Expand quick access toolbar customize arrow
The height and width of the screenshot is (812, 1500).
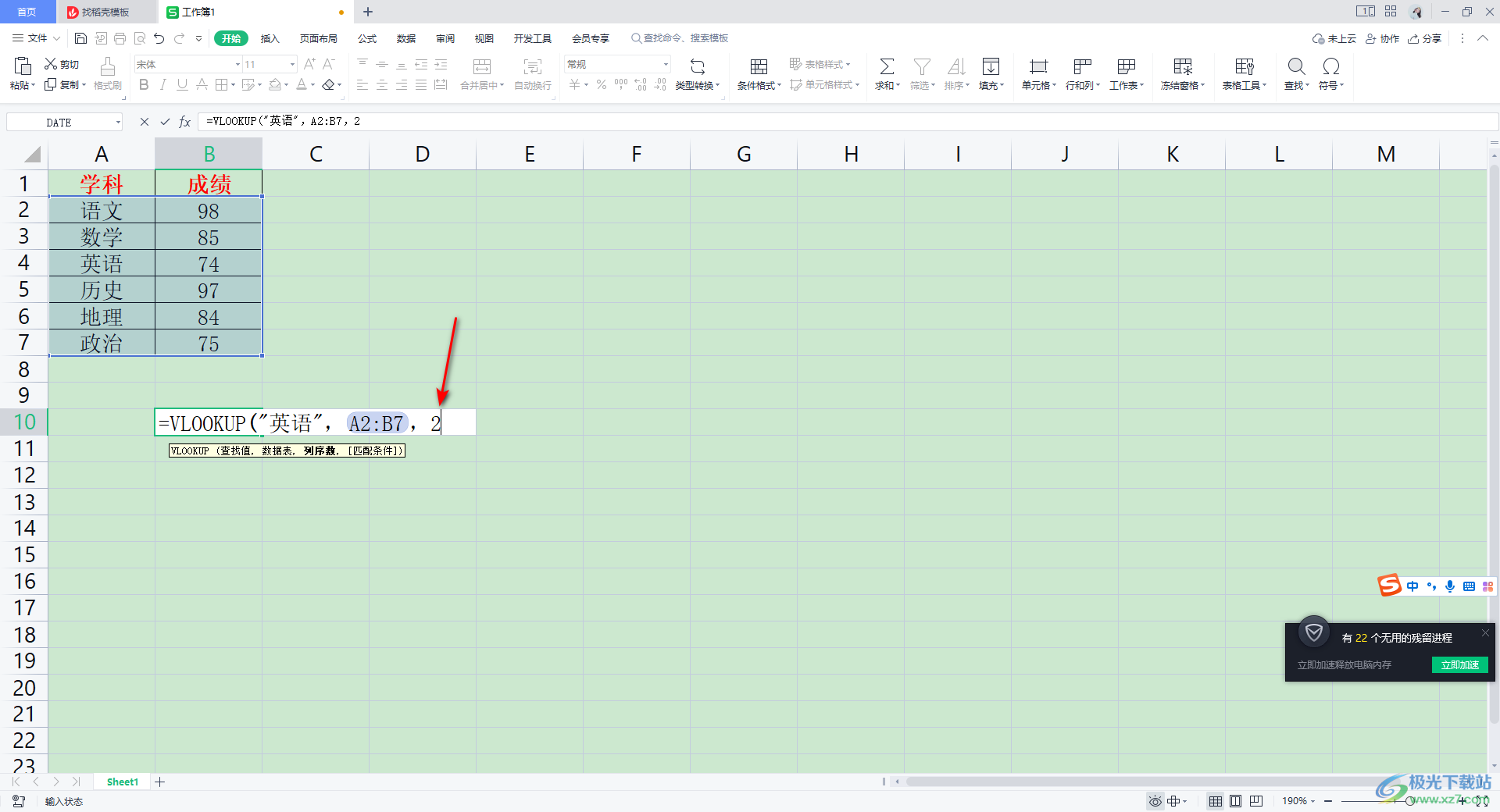click(198, 38)
